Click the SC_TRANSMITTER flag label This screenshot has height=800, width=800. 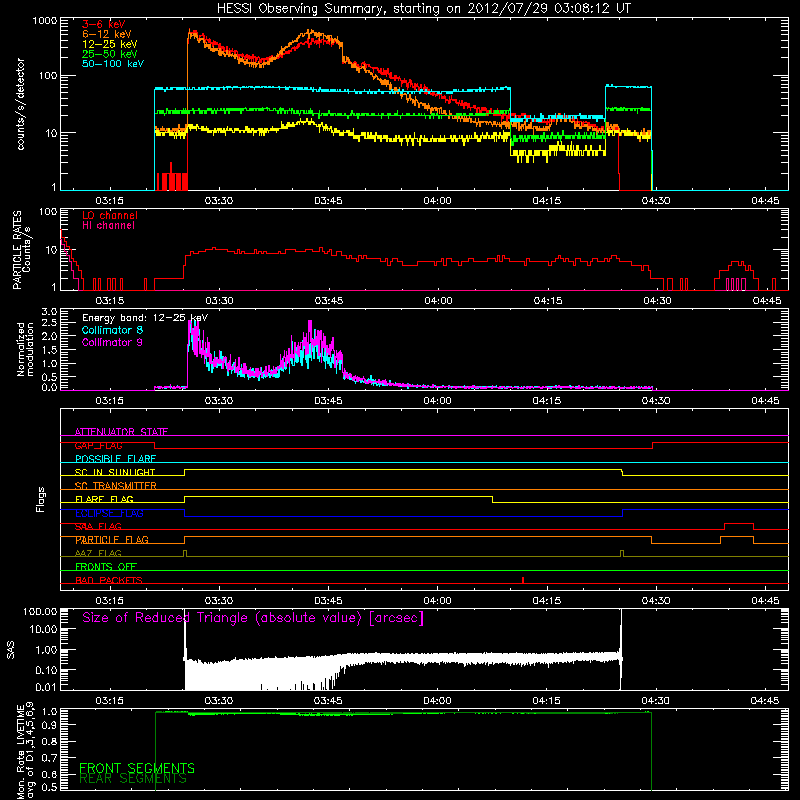[115, 486]
